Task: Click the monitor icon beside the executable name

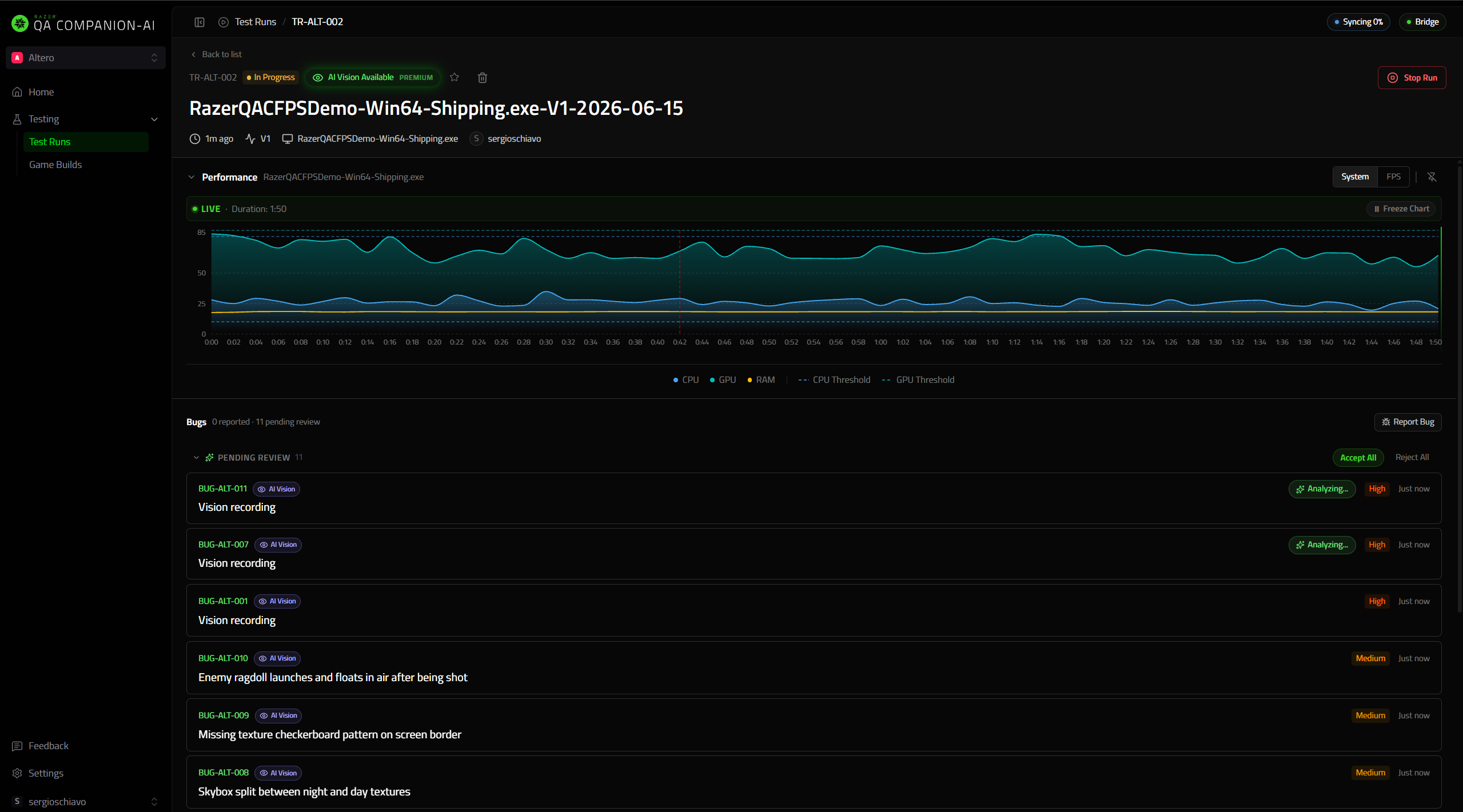Action: pyautogui.click(x=288, y=139)
